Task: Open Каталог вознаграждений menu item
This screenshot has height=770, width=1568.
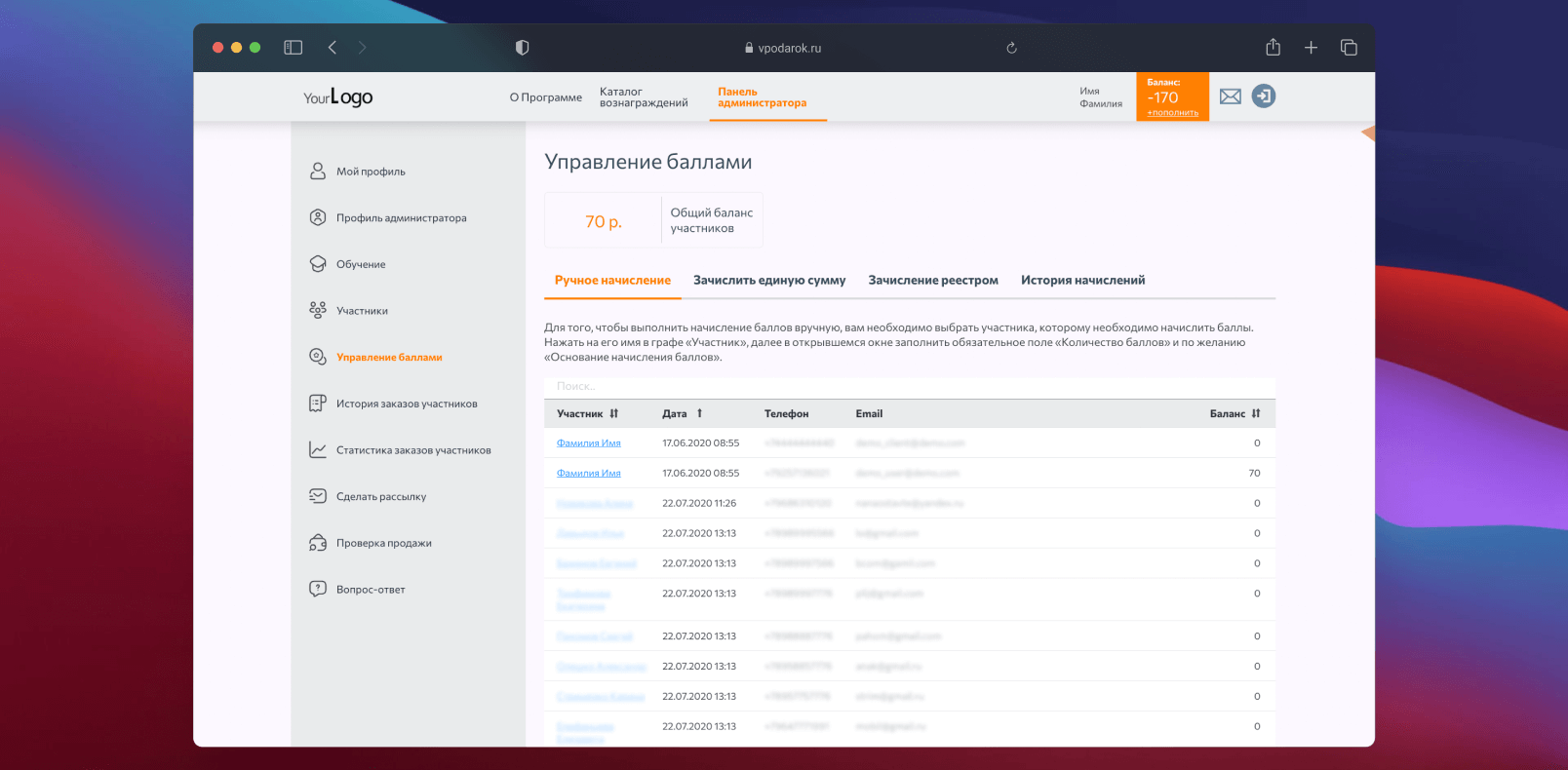Action: [644, 97]
